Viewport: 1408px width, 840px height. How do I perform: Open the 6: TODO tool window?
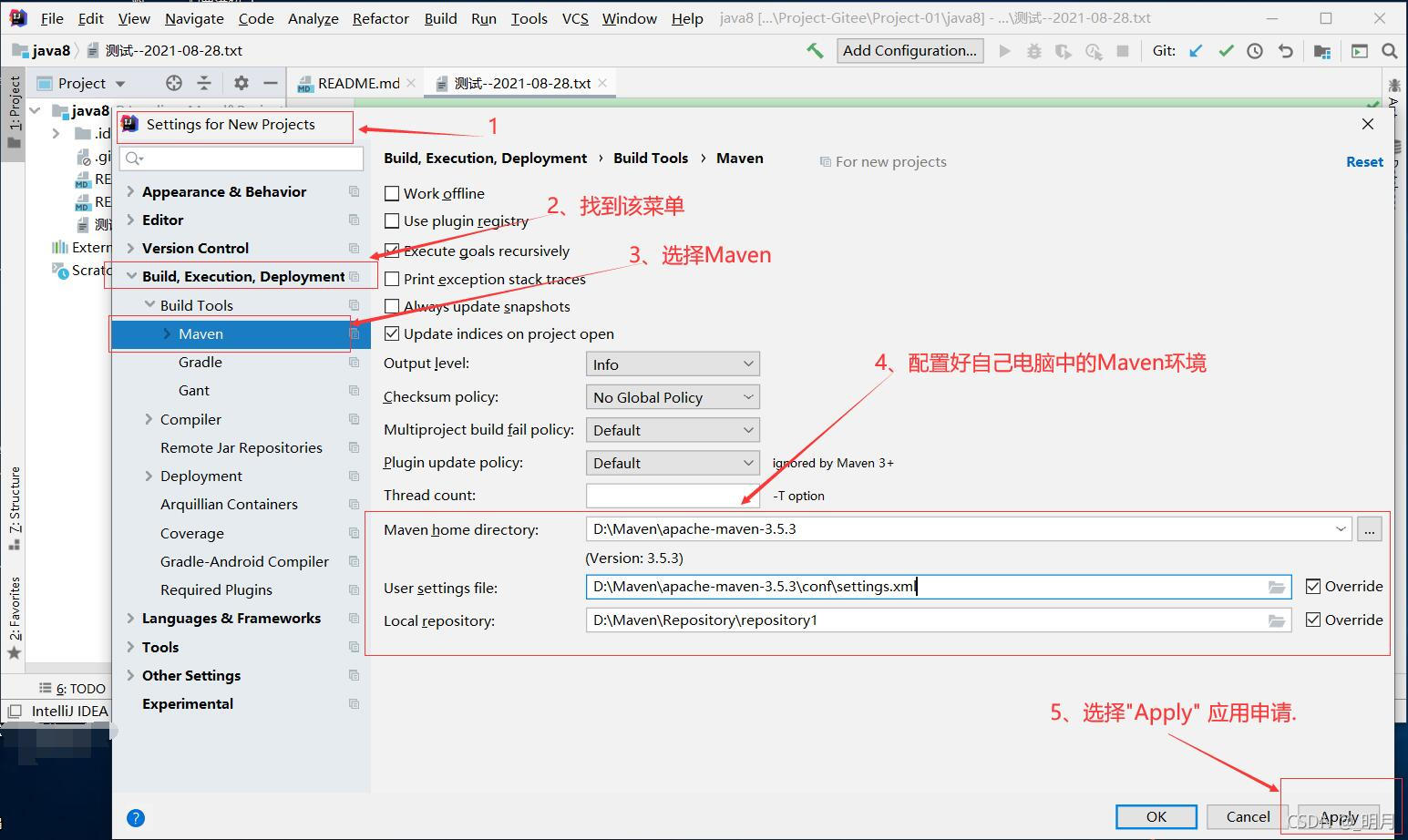coord(73,688)
